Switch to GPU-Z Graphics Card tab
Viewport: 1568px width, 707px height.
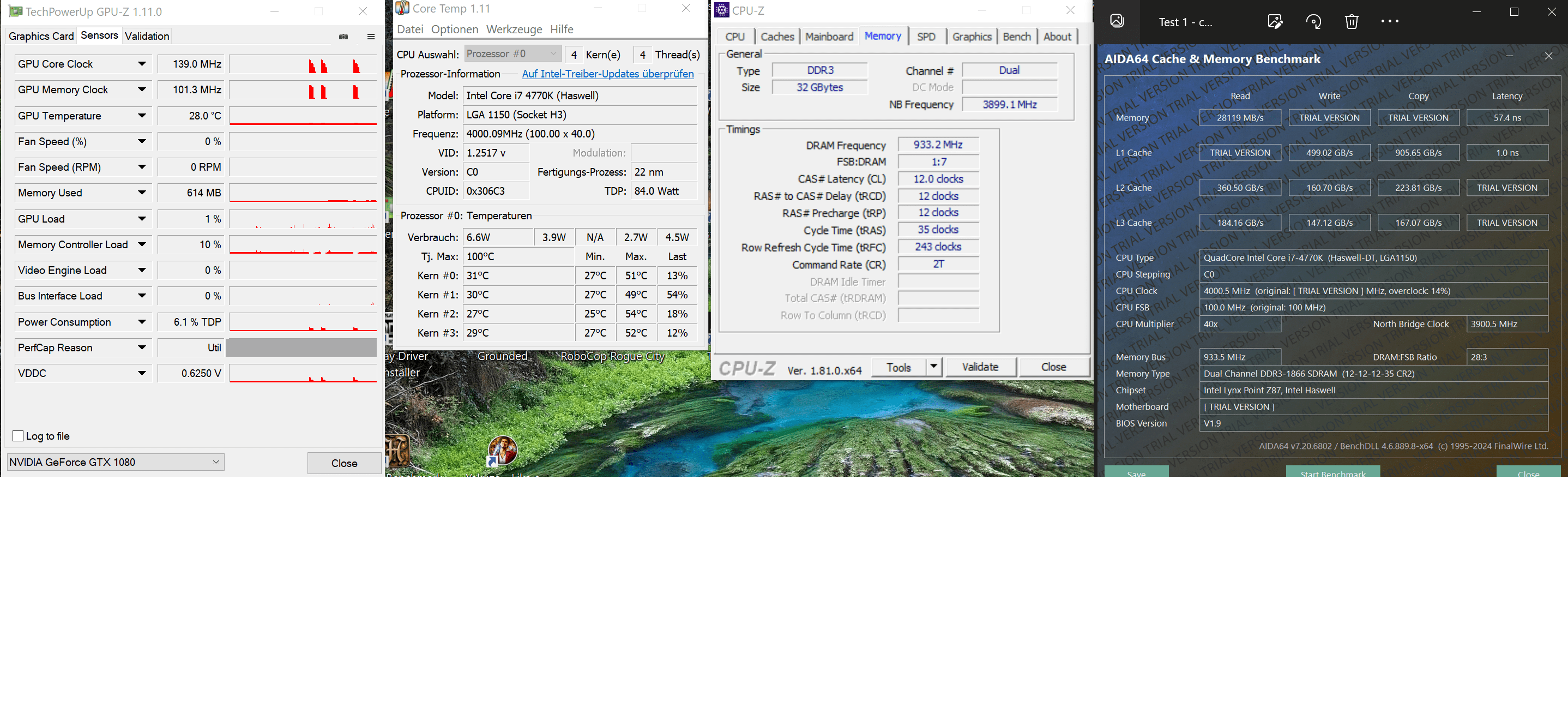coord(41,36)
